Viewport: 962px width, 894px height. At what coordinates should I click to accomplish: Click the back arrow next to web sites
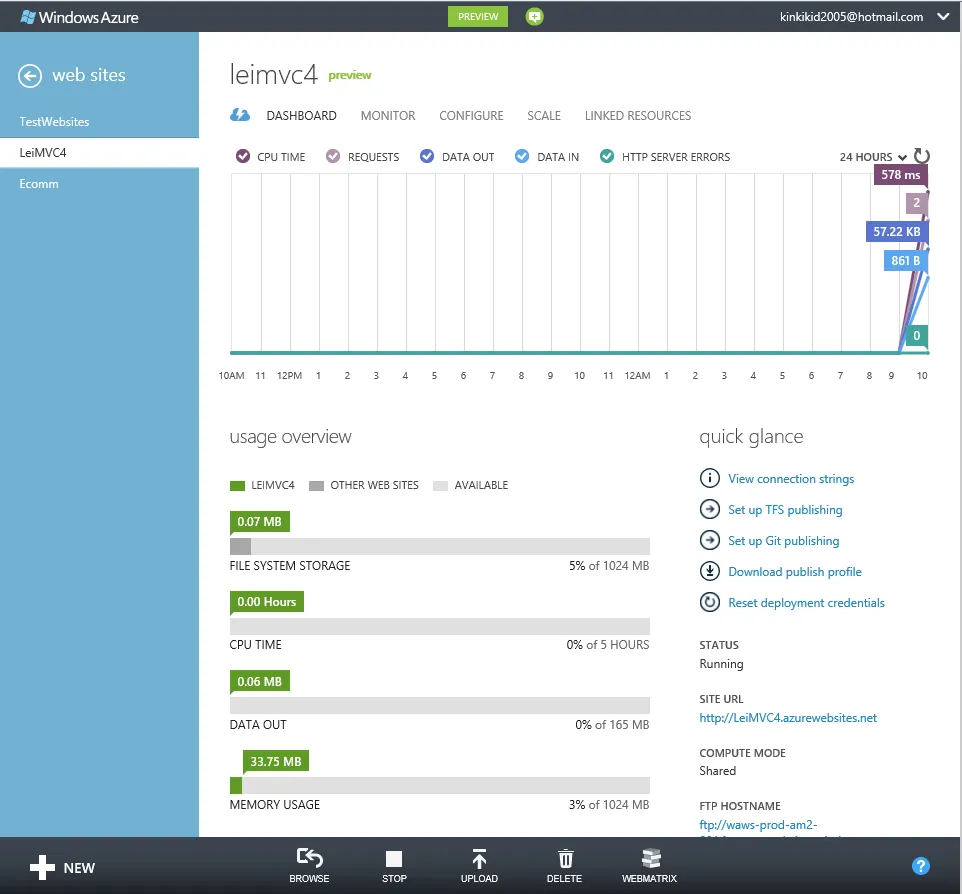click(30, 76)
